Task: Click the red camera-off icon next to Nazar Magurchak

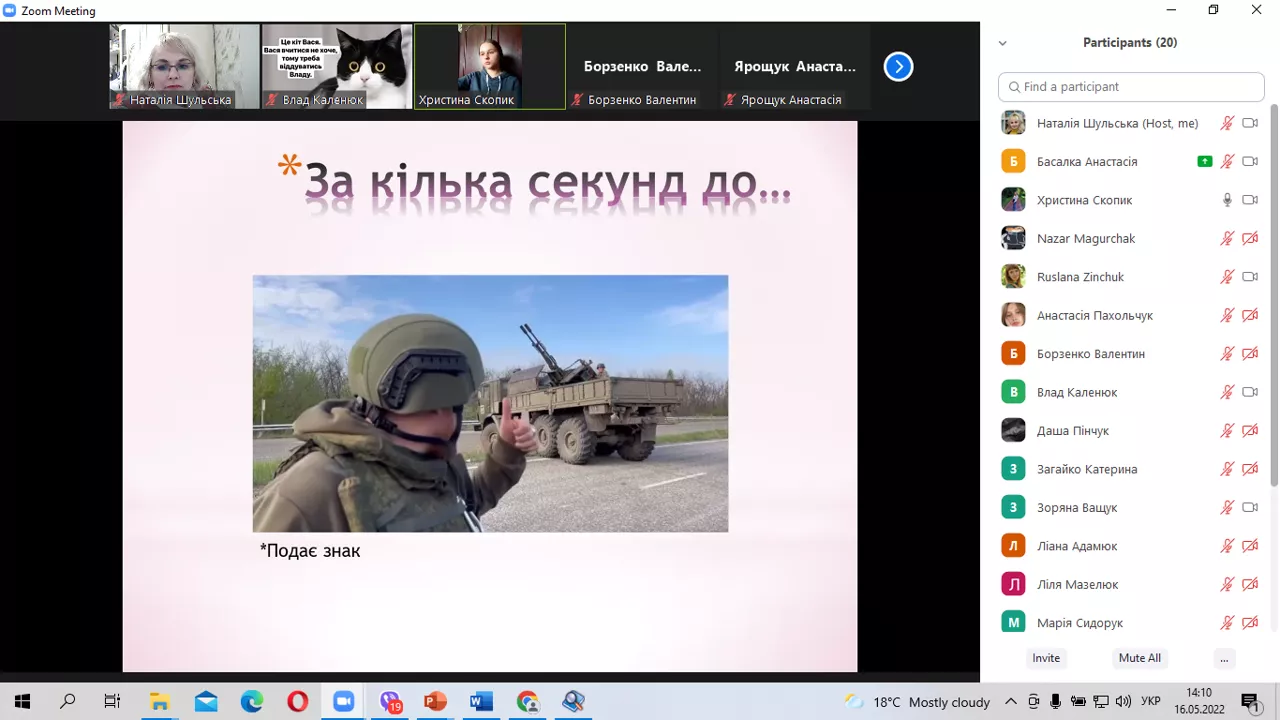Action: [x=1250, y=238]
